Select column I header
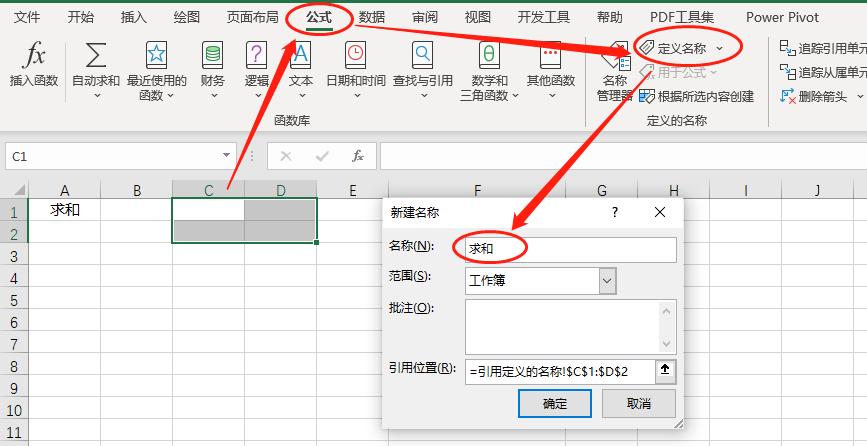Viewport: 867px width, 446px height. (745, 191)
